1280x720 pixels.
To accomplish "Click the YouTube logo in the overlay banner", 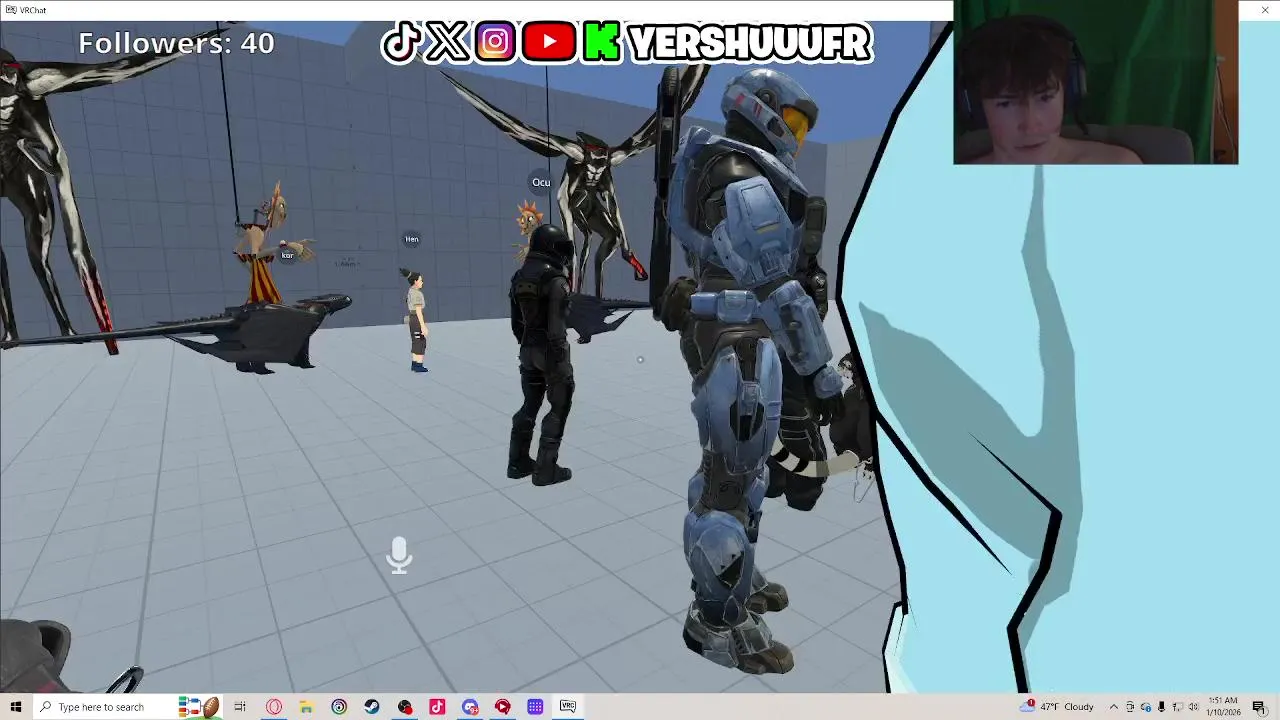I will 548,43.
